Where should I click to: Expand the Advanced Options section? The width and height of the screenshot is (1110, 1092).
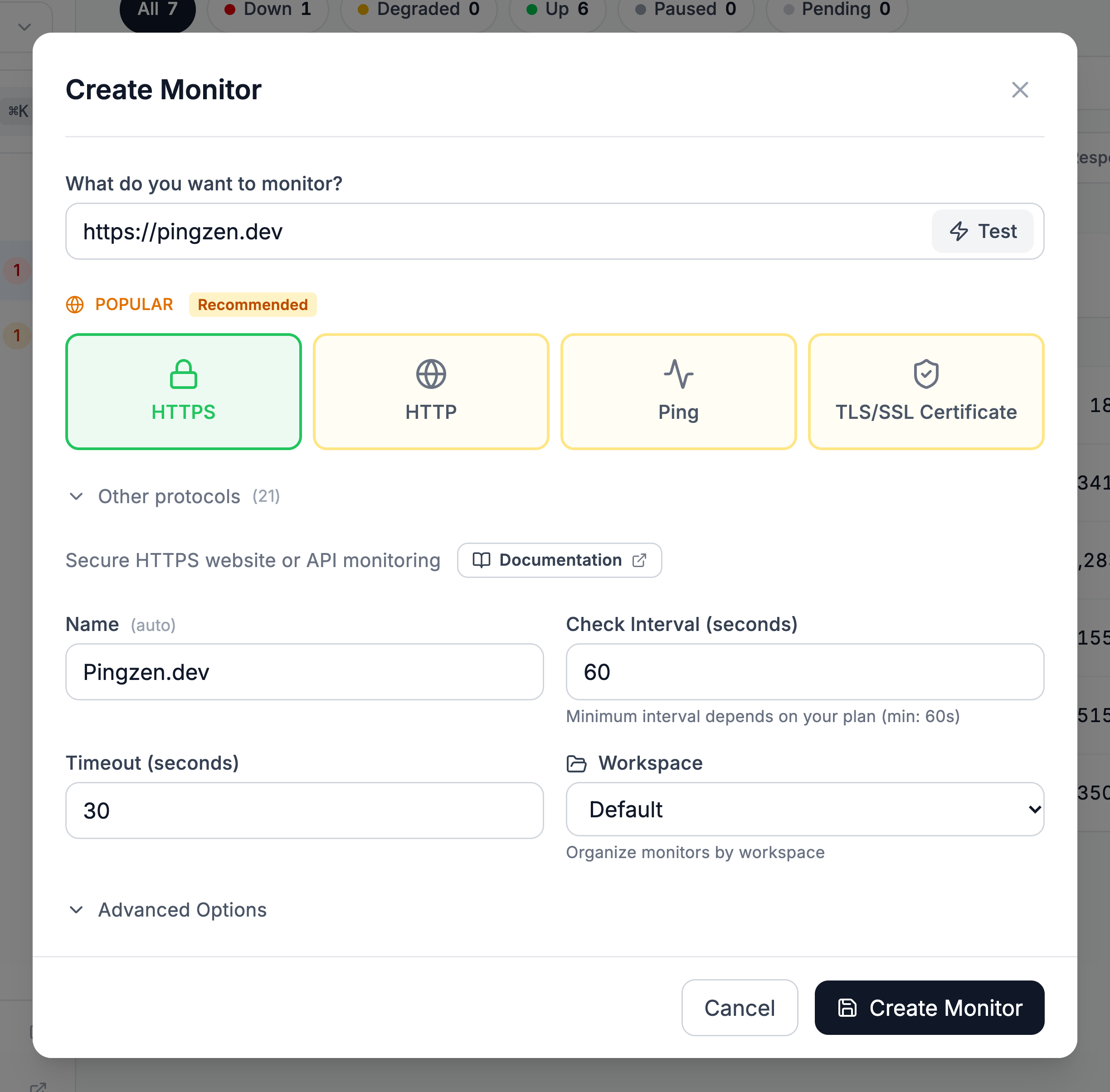[167, 910]
